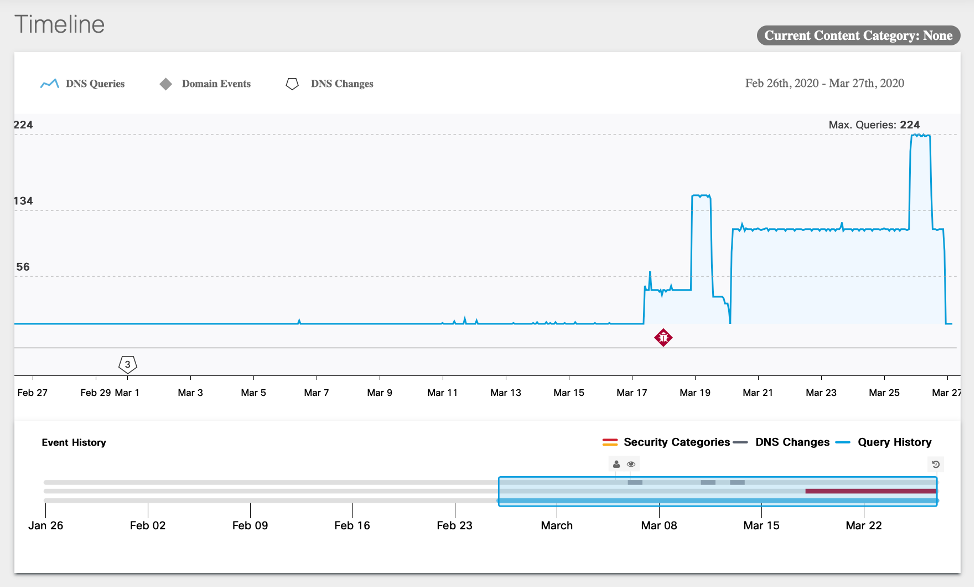Click the Mar 08 tick on history axis
The image size is (974, 587).
tap(659, 525)
